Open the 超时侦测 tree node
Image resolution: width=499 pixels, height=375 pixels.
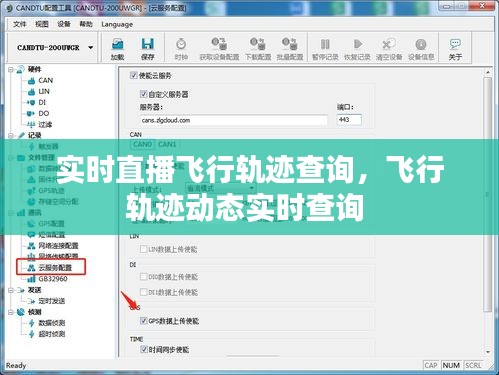47,334
